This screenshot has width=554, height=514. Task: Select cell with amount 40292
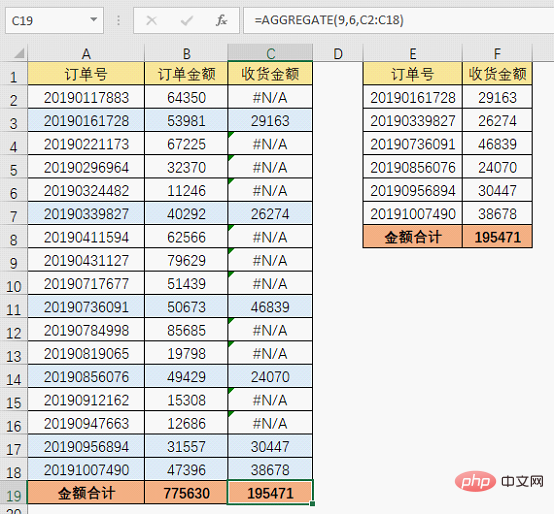tap(186, 214)
